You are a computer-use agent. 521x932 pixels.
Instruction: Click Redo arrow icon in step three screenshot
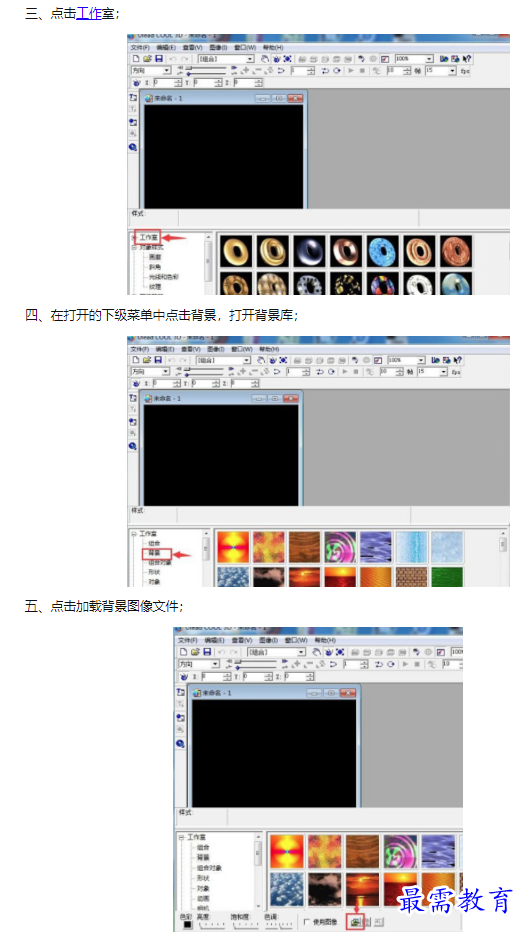point(185,59)
